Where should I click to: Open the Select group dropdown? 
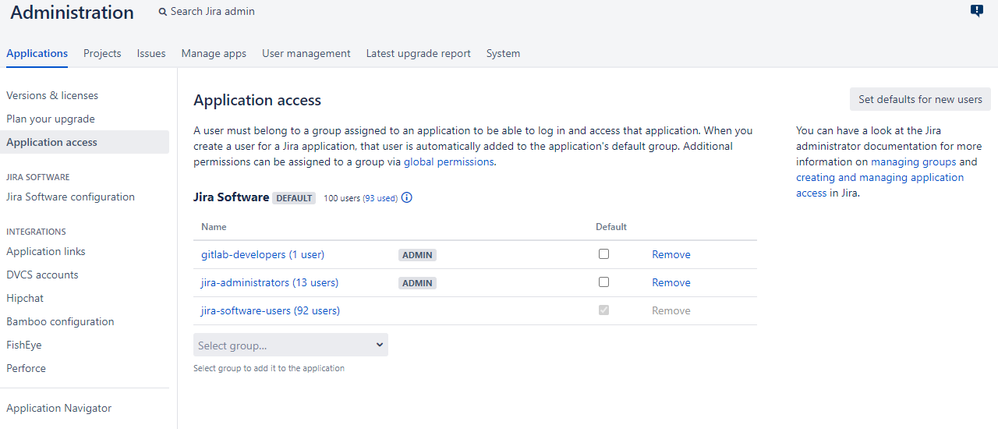[x=290, y=345]
